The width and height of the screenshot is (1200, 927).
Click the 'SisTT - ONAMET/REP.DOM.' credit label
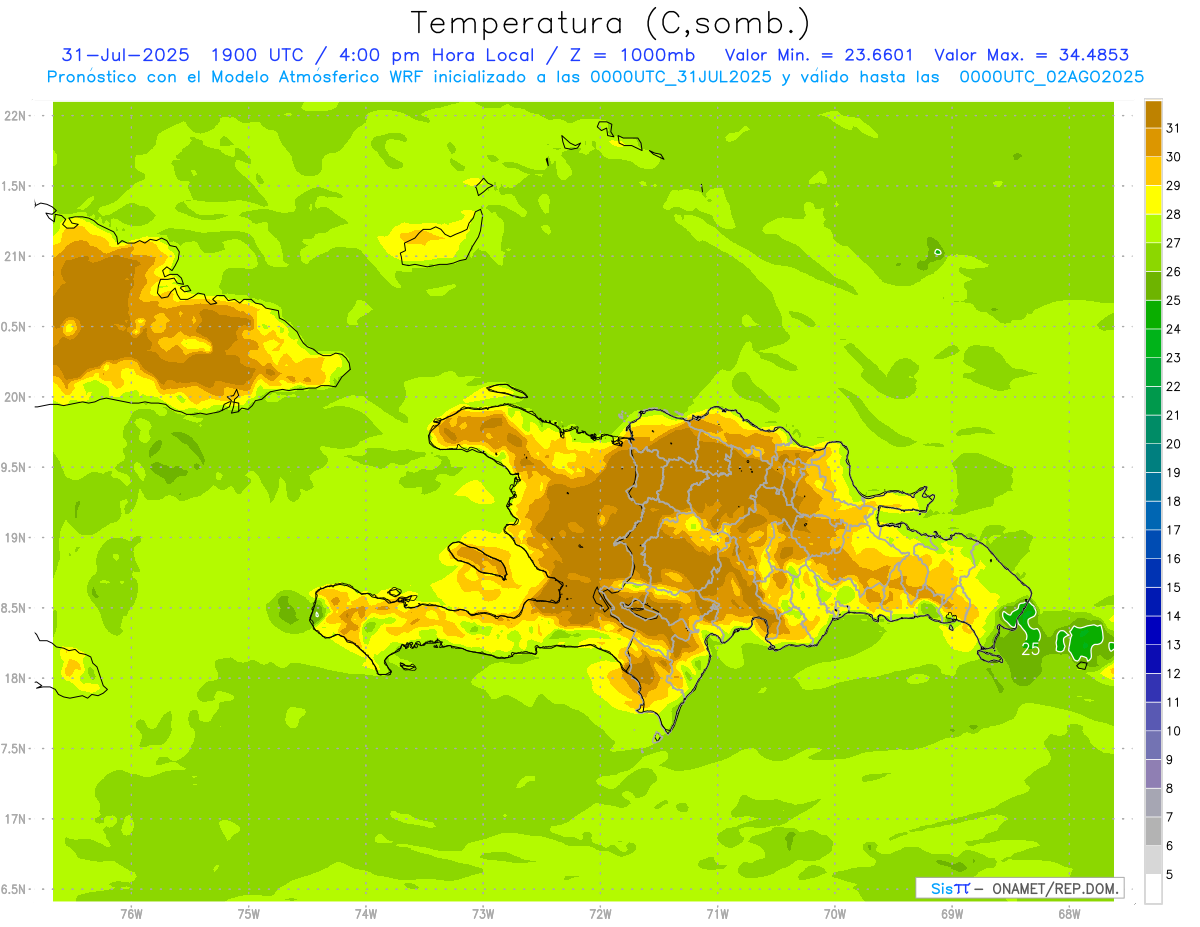point(1020,888)
